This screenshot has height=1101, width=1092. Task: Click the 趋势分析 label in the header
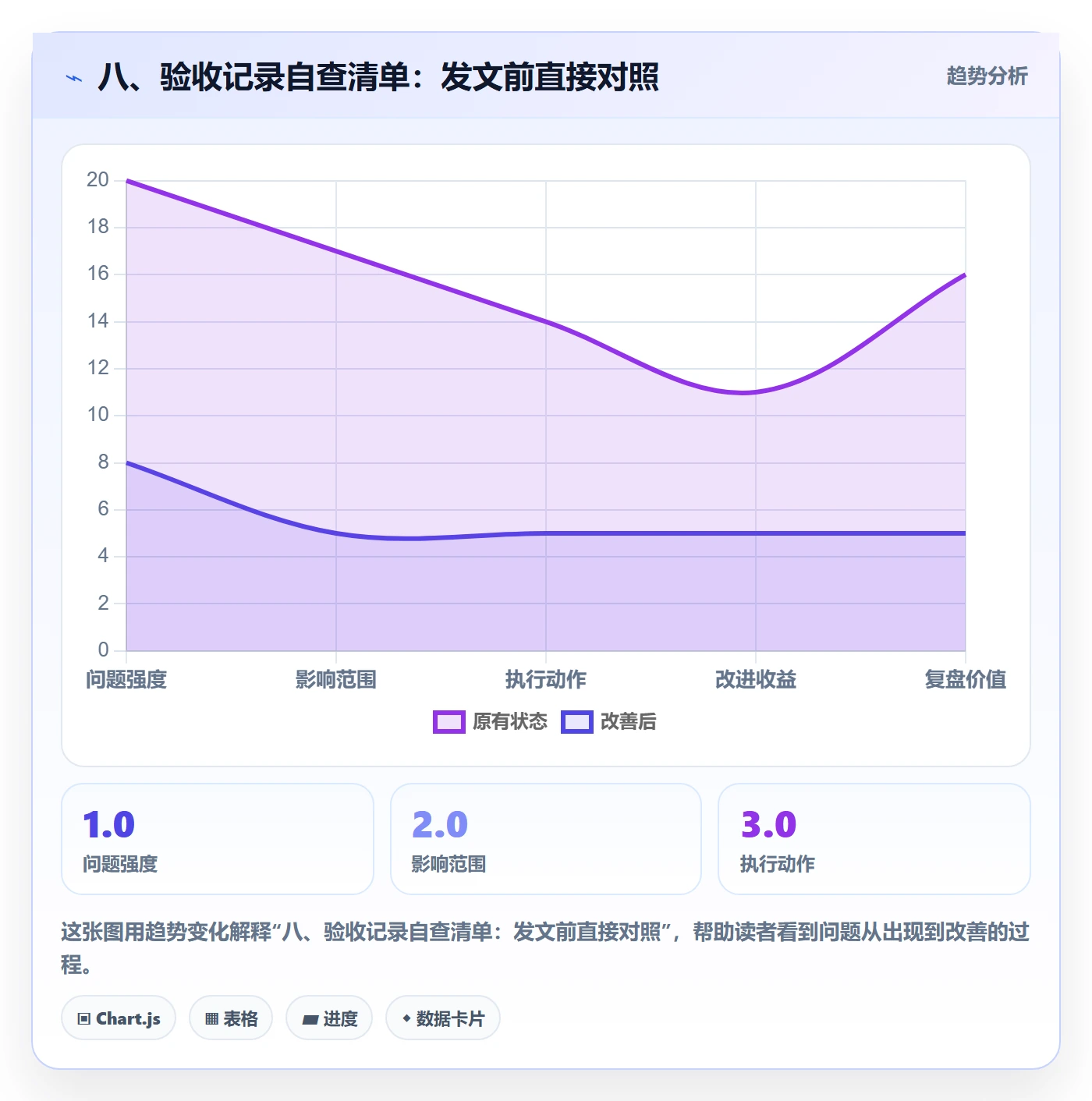coord(987,76)
